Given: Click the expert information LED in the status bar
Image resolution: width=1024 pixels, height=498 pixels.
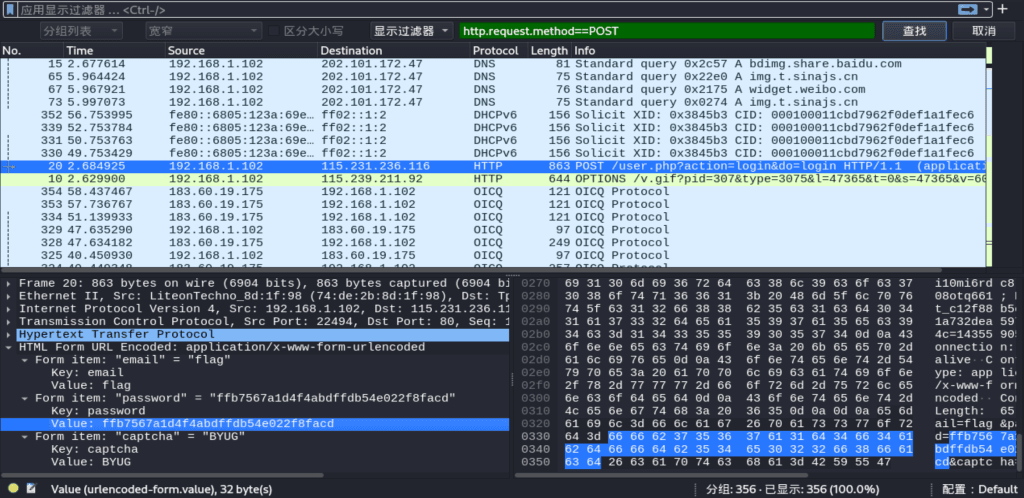Looking at the screenshot, I should coord(11,488).
